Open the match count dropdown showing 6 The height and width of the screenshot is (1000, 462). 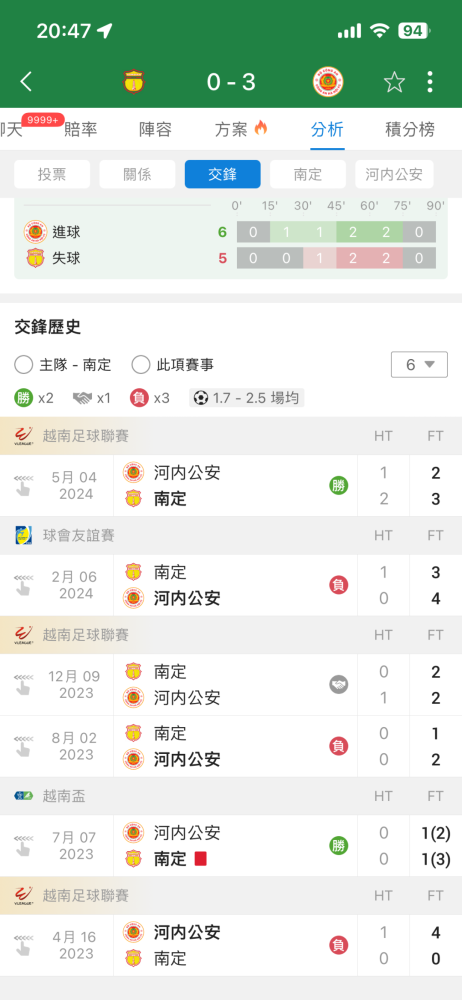click(419, 365)
